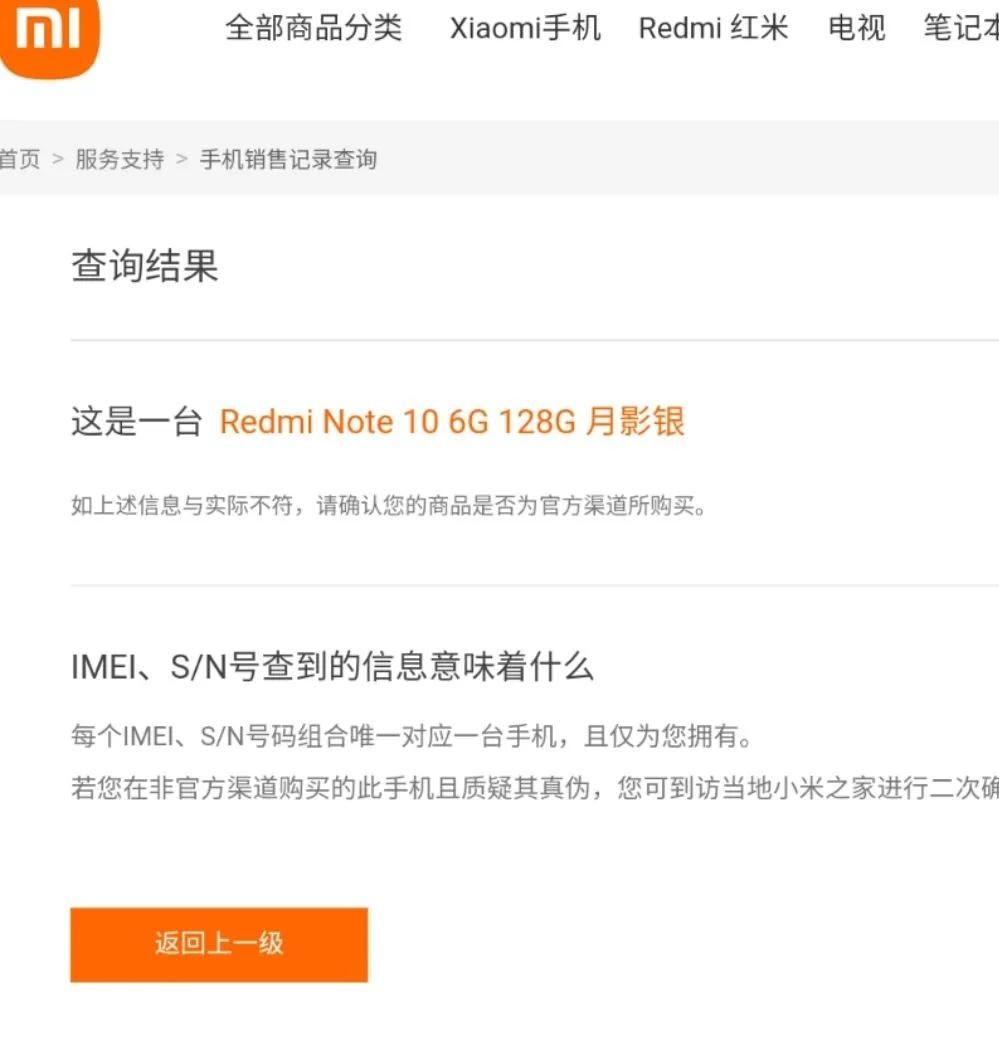Click the 手机销售记录查询 breadcrumb
The height and width of the screenshot is (1038, 999).
(289, 160)
